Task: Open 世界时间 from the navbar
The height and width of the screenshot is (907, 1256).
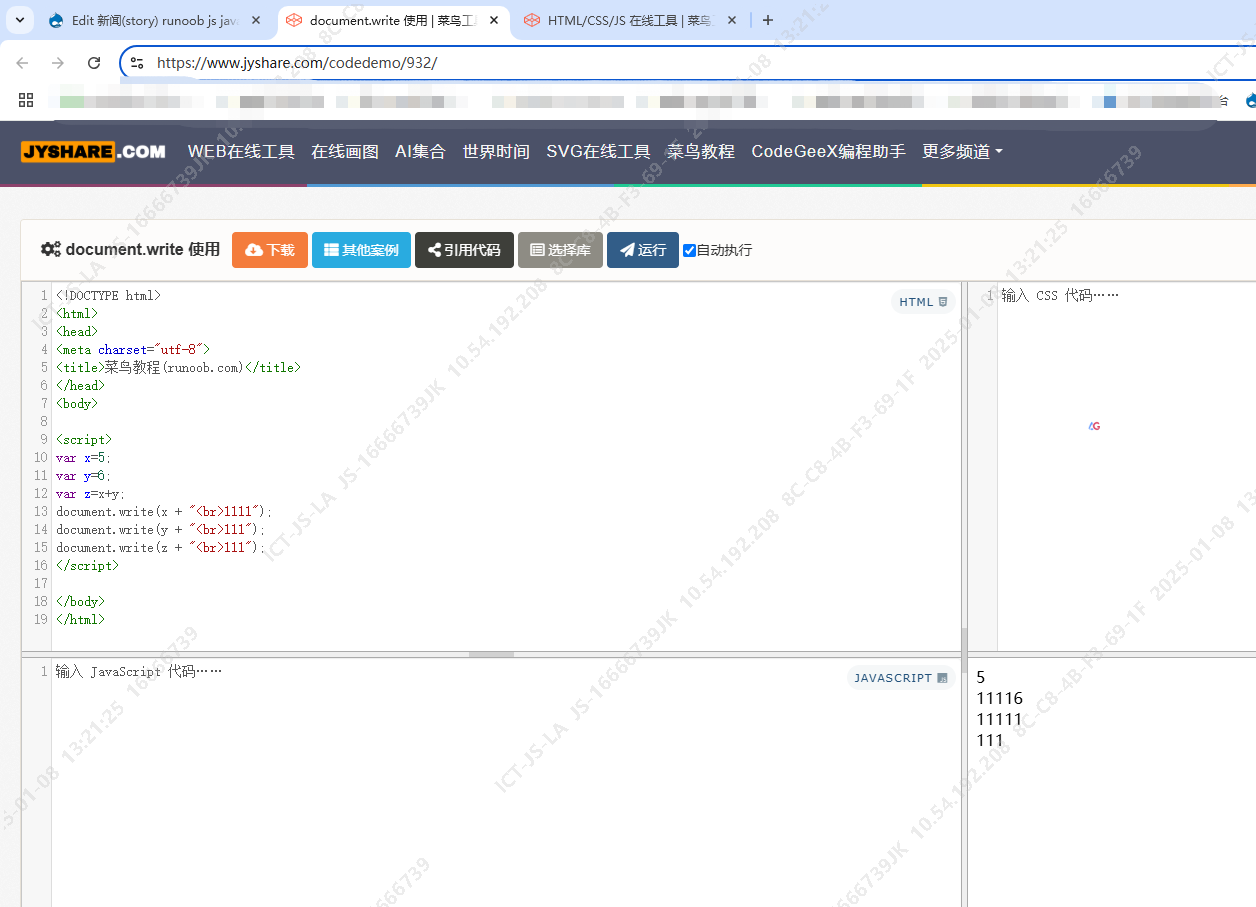Action: [x=496, y=152]
